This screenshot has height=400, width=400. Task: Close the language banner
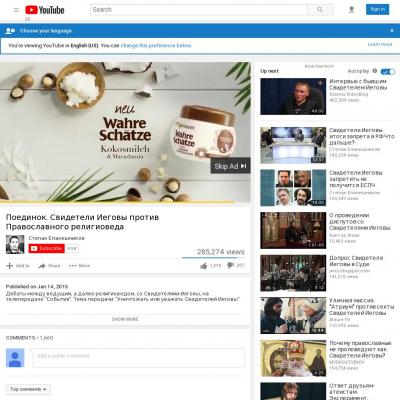[392, 30]
